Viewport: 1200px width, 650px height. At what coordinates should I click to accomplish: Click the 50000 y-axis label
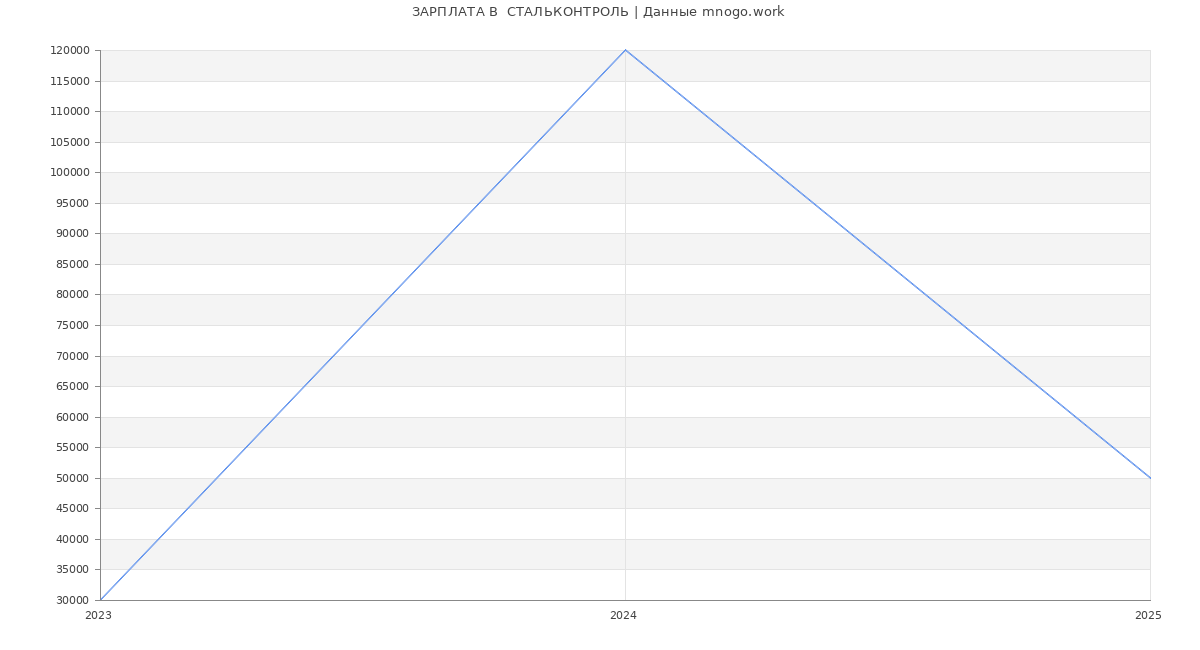tap(73, 478)
